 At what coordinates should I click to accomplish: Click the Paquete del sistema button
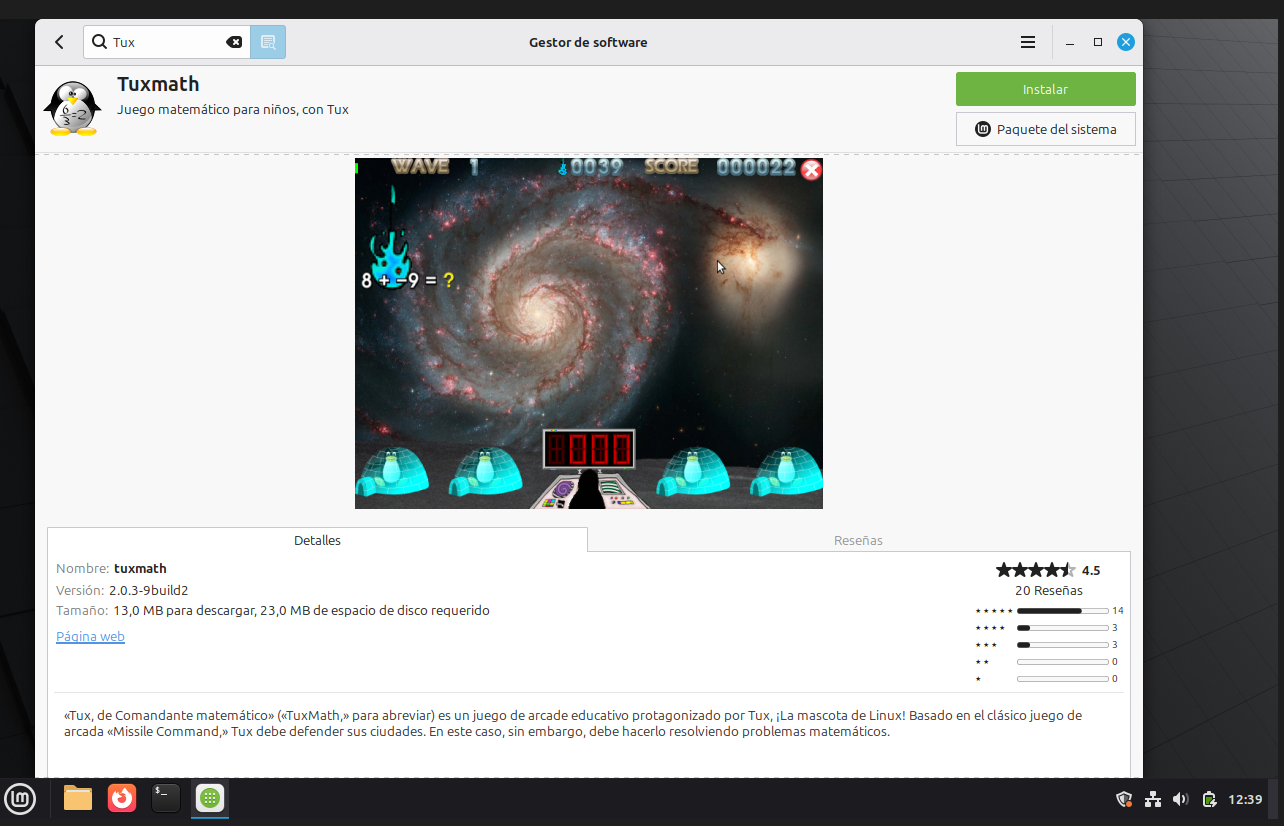pos(1045,129)
